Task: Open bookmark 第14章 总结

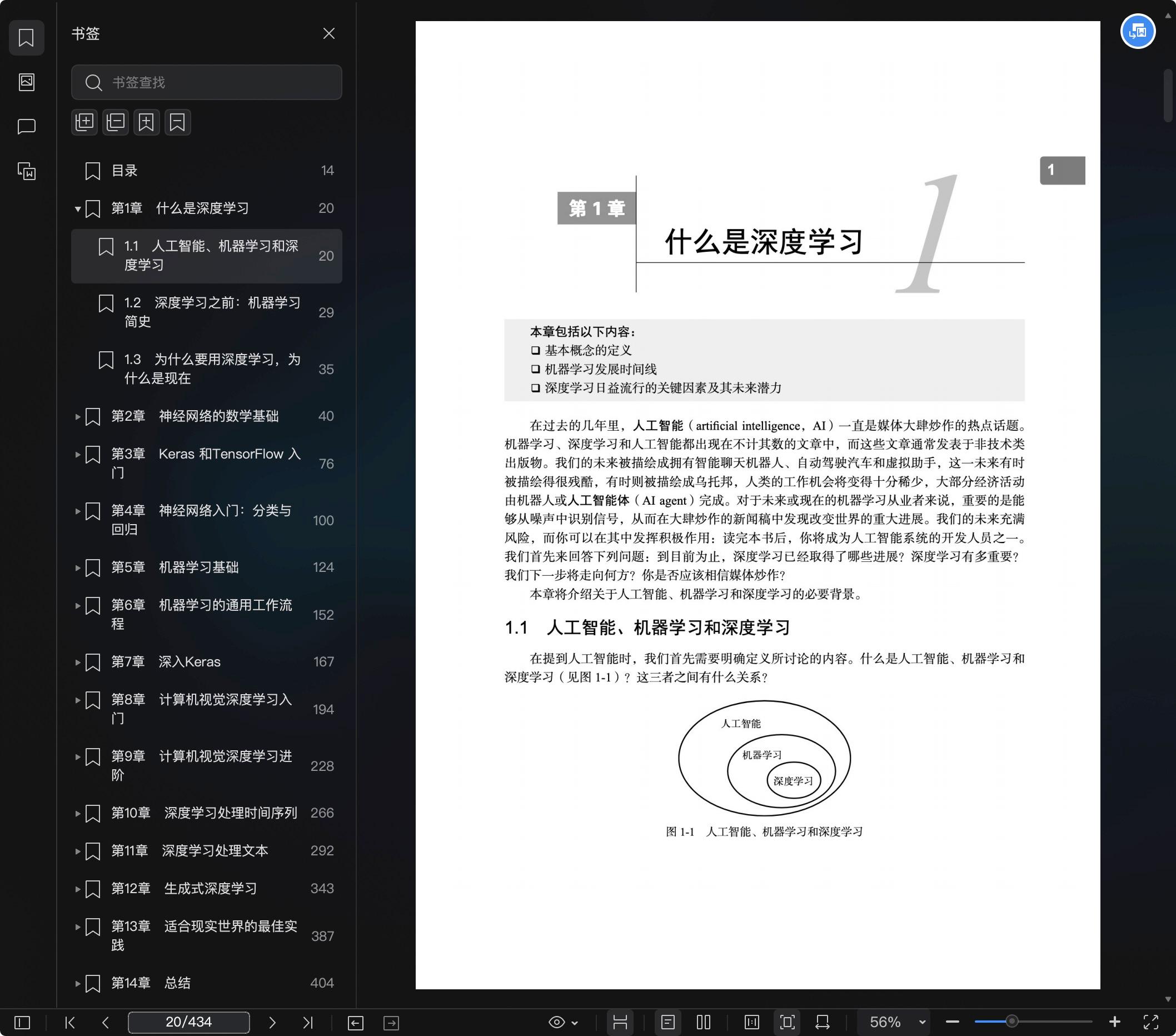Action: pos(207,983)
